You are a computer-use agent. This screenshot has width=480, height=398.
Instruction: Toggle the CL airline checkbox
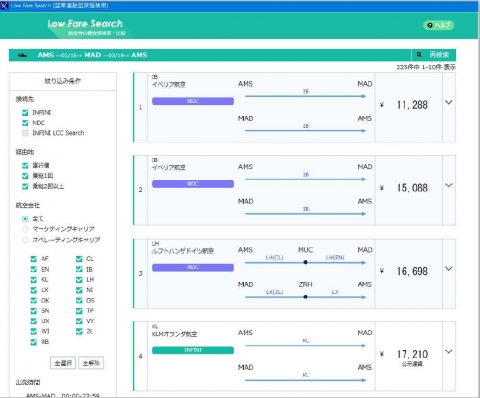(x=79, y=259)
